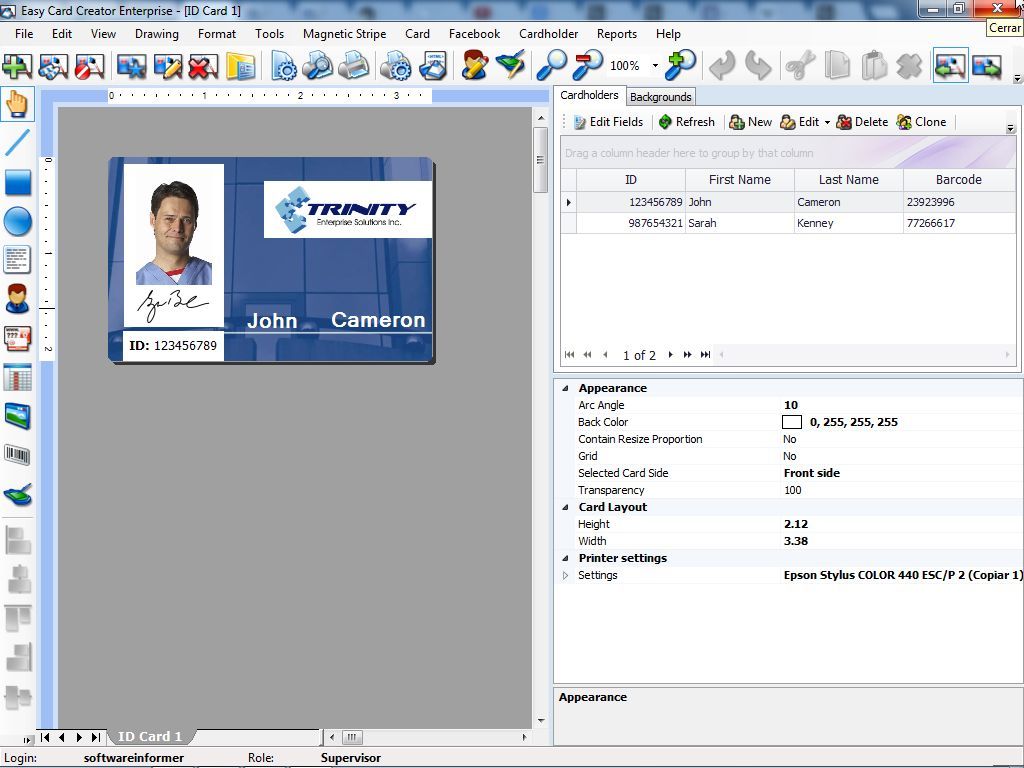Screen dimensions: 1024x768
Task: Click the Back Color swatch
Action: [791, 421]
